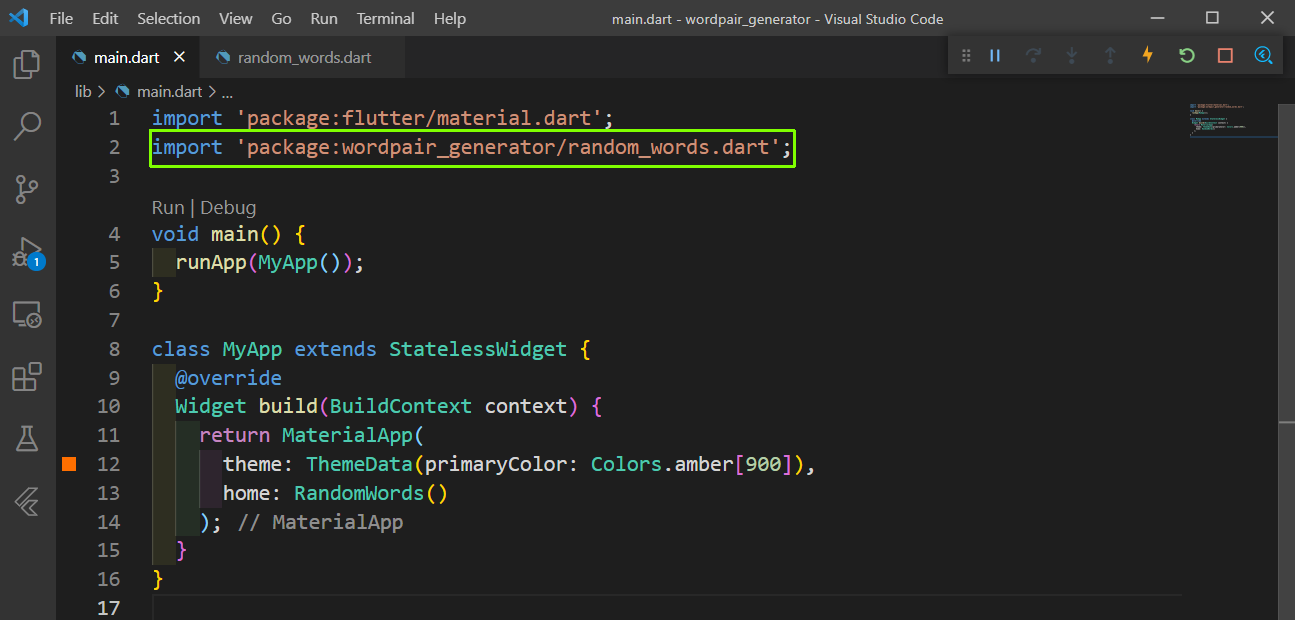Click line number 17 in gutter
This screenshot has height=620, width=1295.
109,607
